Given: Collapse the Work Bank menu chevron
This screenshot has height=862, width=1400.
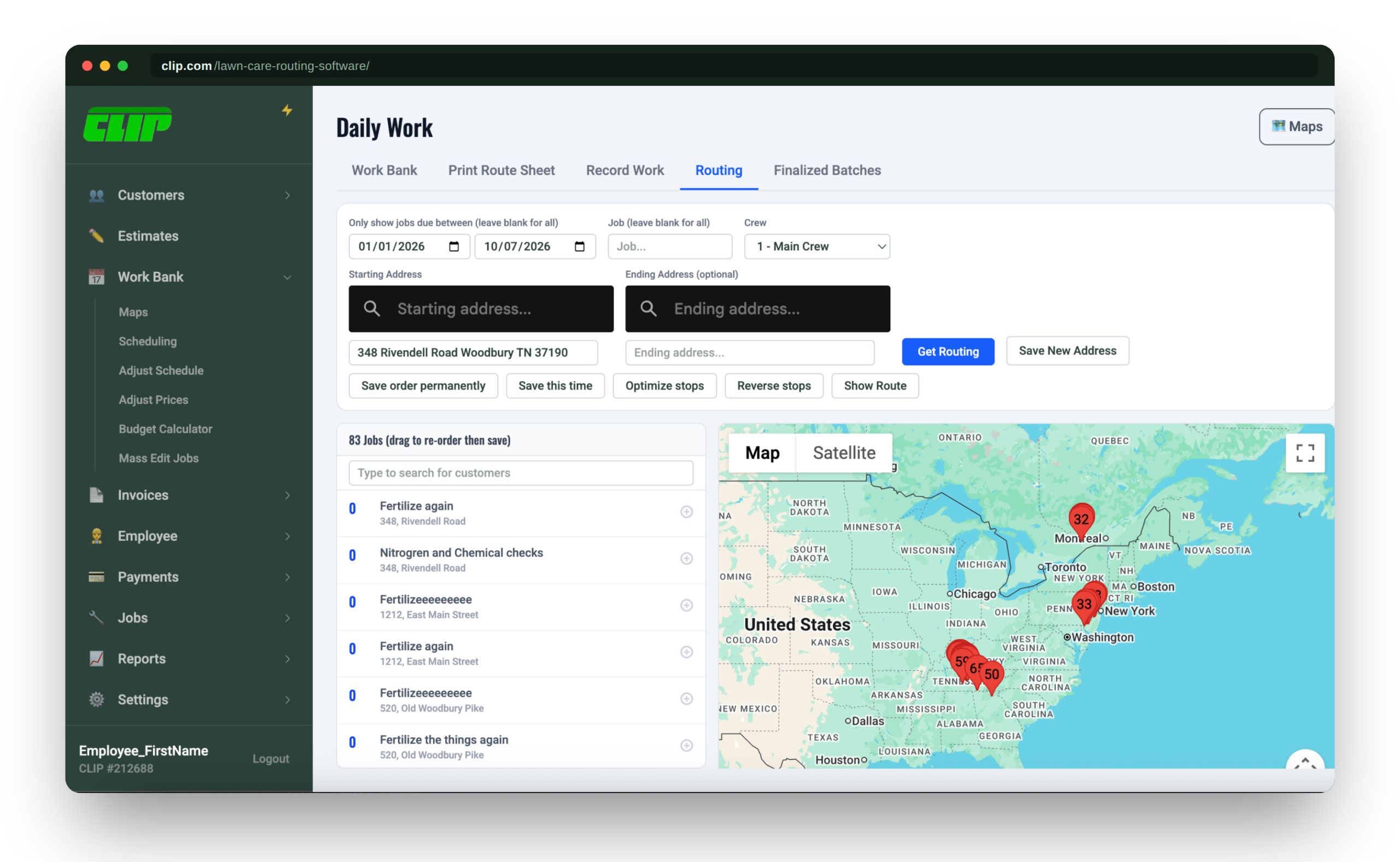Looking at the screenshot, I should point(288,278).
